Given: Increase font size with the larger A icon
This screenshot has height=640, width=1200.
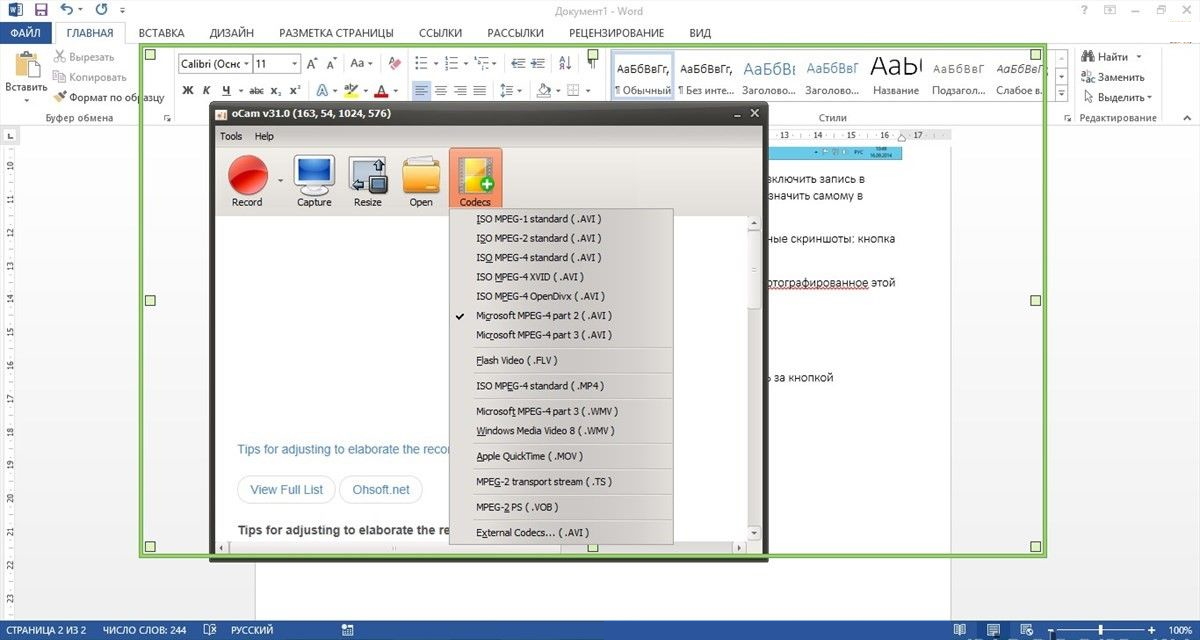Looking at the screenshot, I should coord(313,63).
